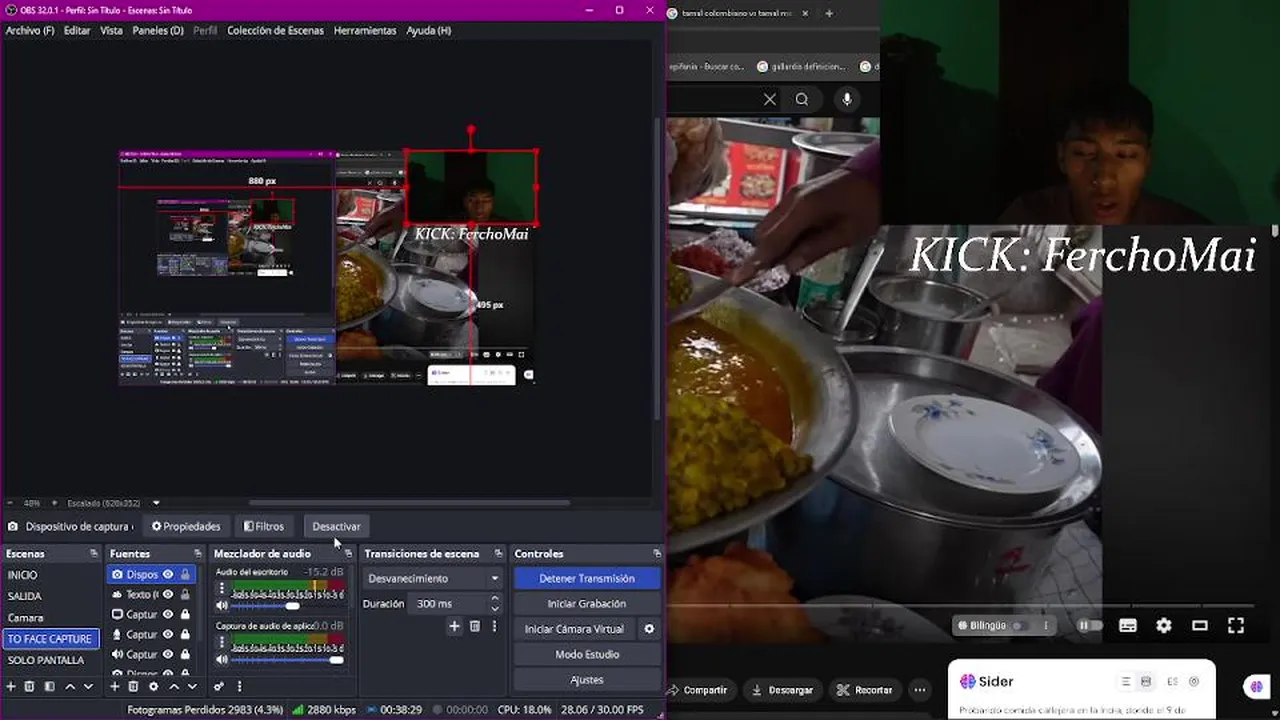1280x720 pixels.
Task: Toggle visibility of Captur speaker source
Action: pos(168,654)
